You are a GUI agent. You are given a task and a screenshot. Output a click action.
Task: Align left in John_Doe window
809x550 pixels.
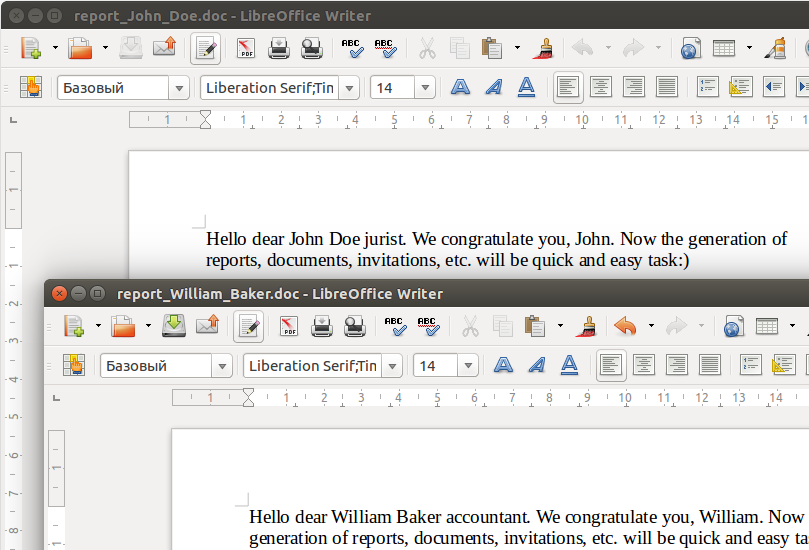(568, 87)
